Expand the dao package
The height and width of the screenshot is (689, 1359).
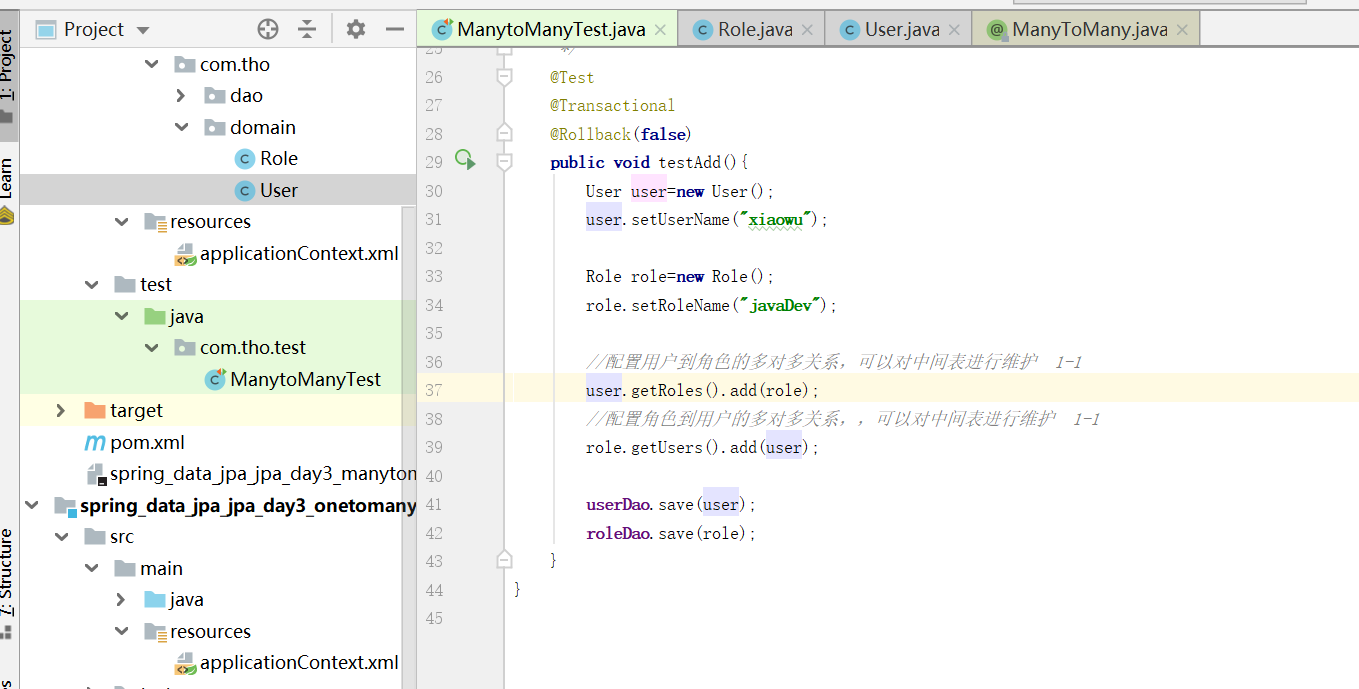click(x=181, y=95)
